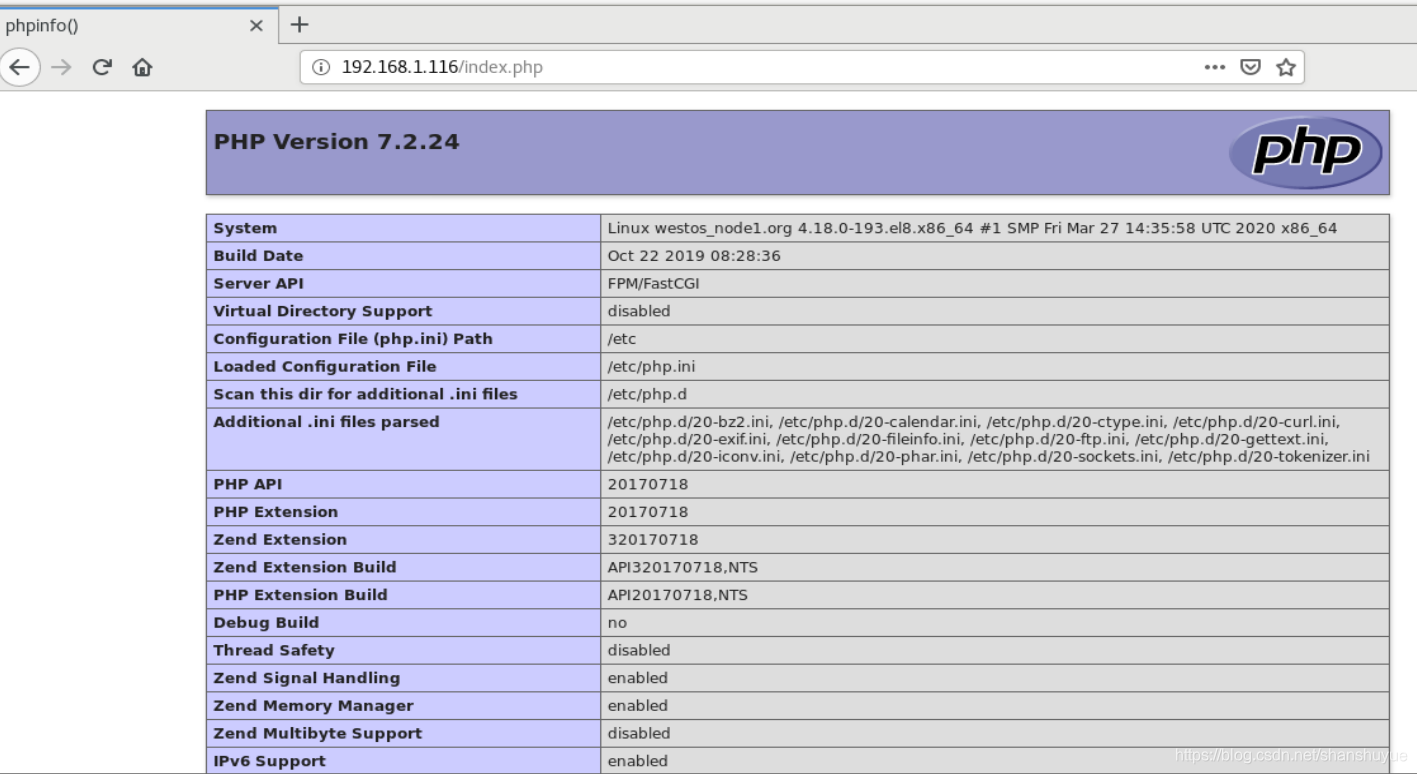Click the Zend Multibyte Support label

[317, 734]
